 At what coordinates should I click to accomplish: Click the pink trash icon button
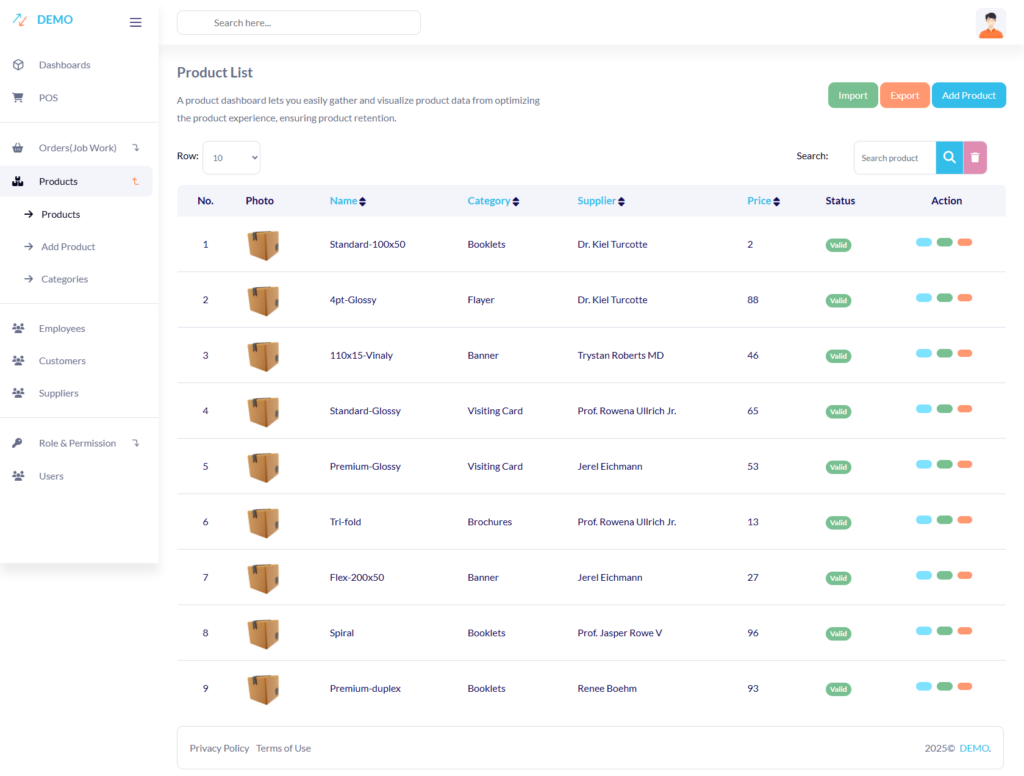(x=975, y=157)
